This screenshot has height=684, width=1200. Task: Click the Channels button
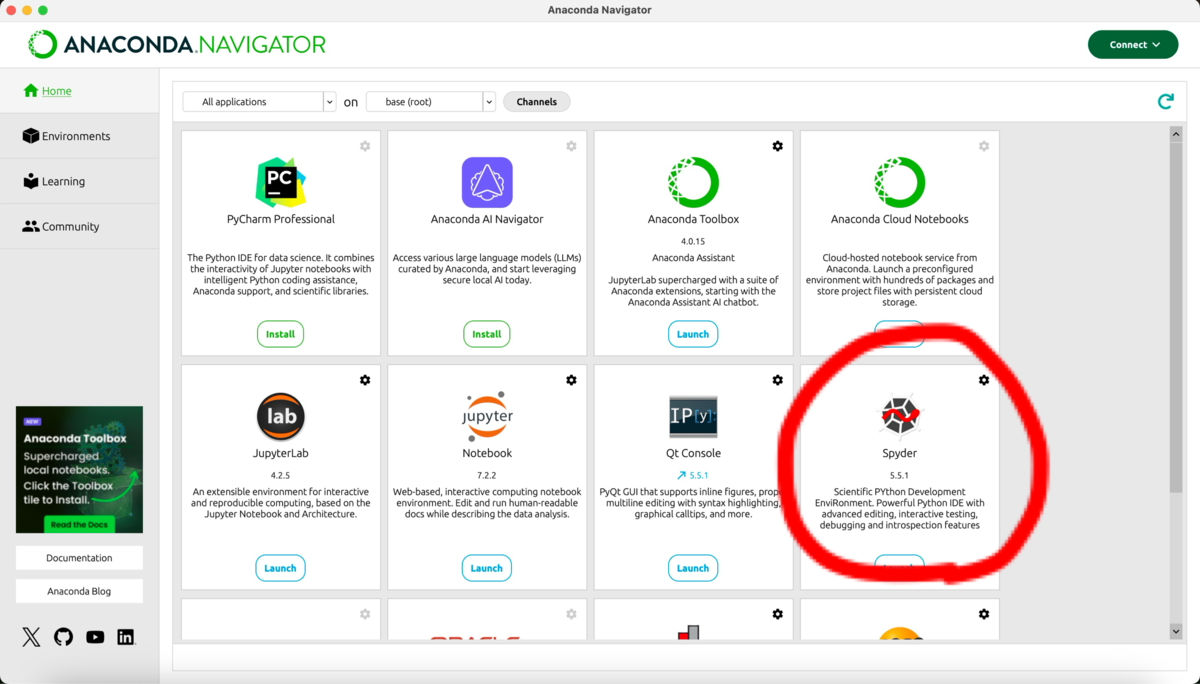537,102
